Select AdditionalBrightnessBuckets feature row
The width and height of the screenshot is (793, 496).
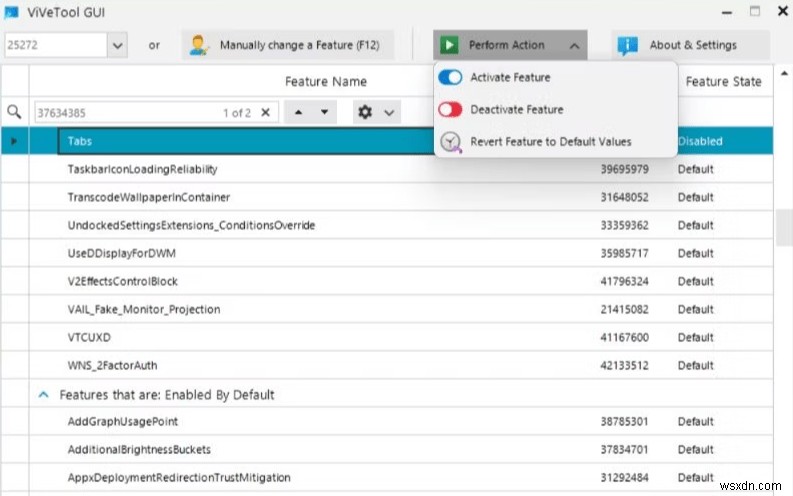click(387, 449)
